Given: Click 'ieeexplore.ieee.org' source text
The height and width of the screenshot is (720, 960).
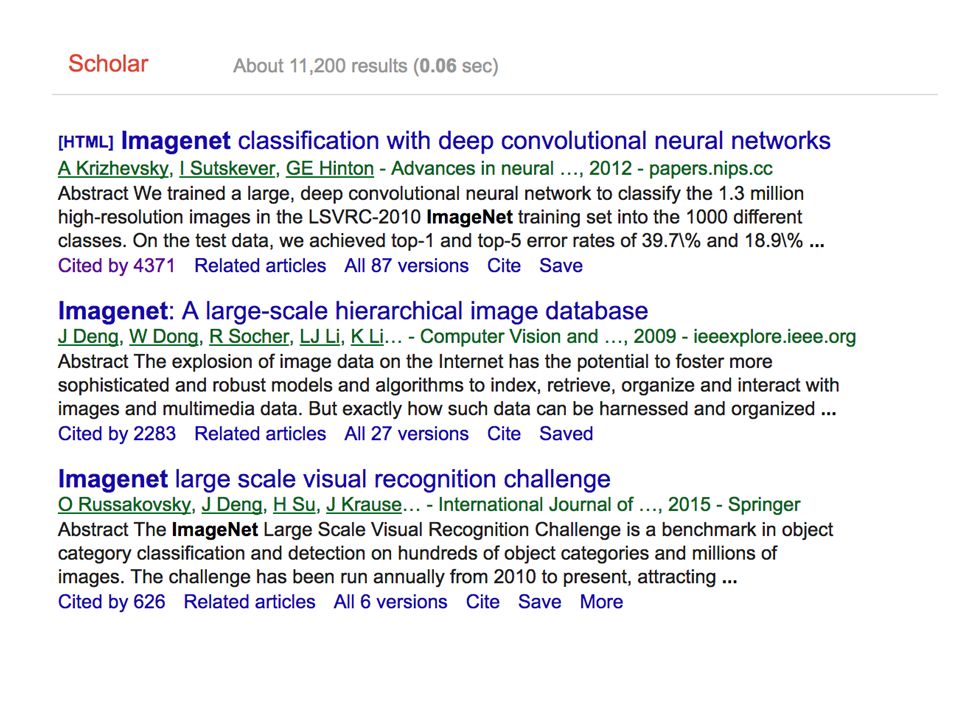Looking at the screenshot, I should (774, 337).
